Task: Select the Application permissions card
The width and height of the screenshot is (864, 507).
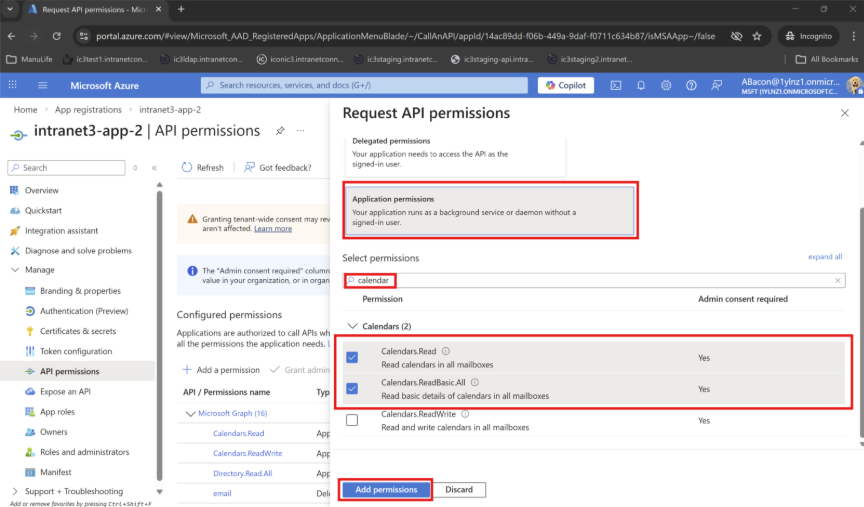Action: pos(491,210)
